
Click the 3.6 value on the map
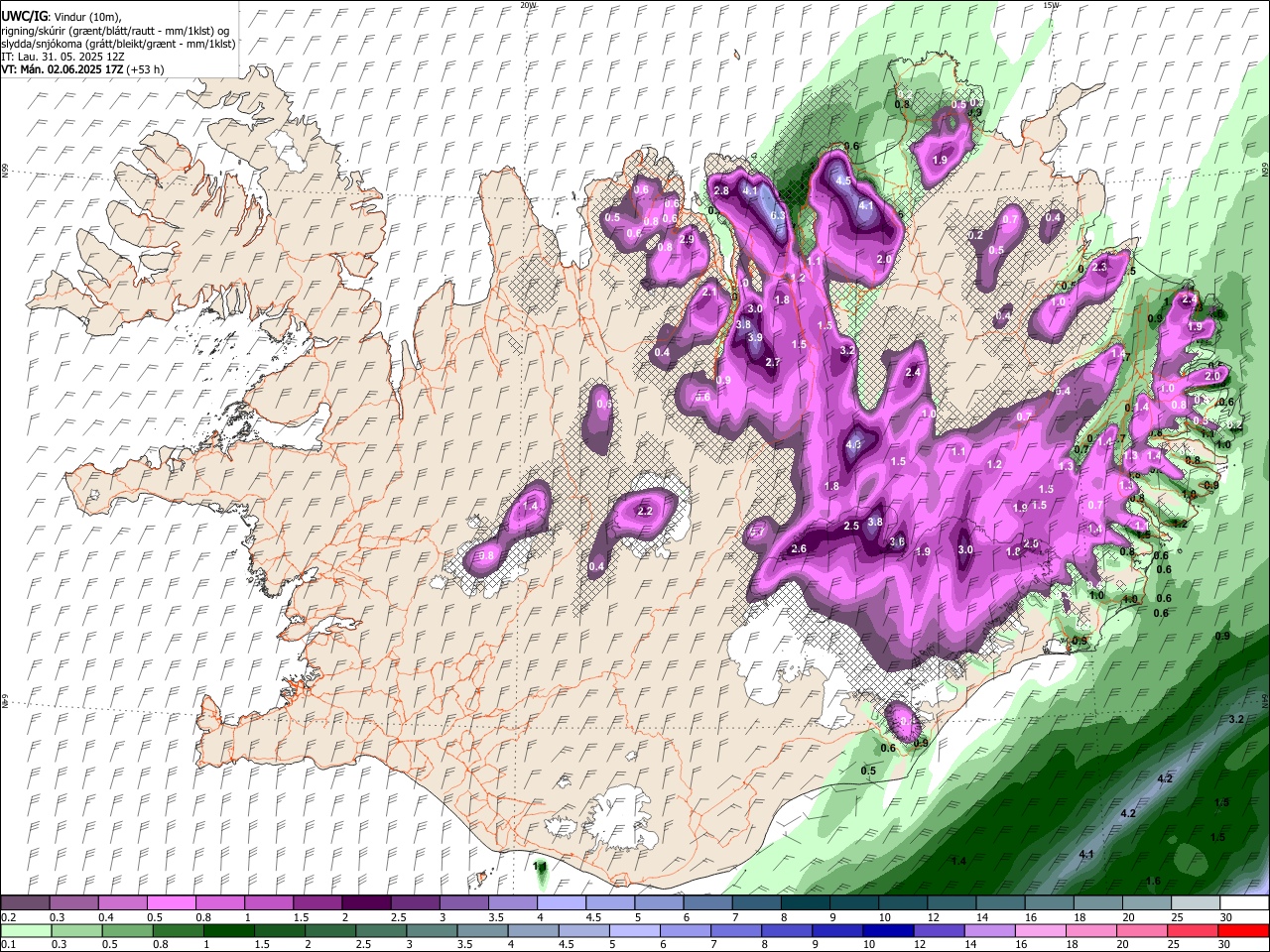click(x=898, y=541)
